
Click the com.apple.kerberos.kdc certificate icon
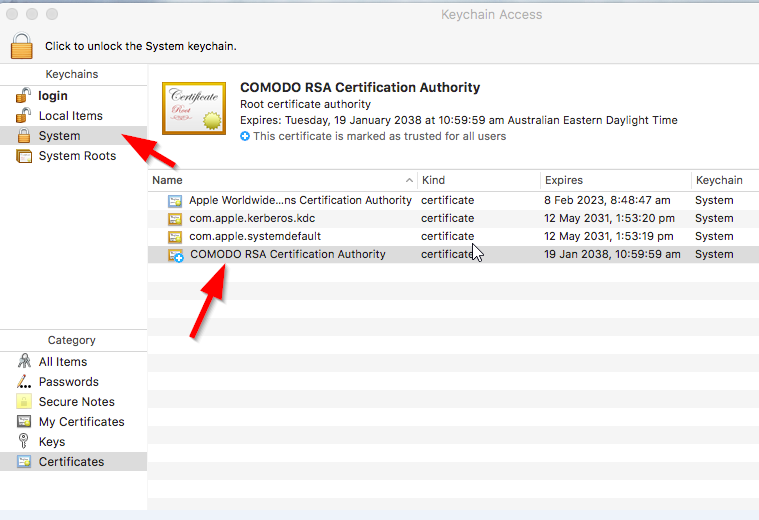[x=175, y=219]
